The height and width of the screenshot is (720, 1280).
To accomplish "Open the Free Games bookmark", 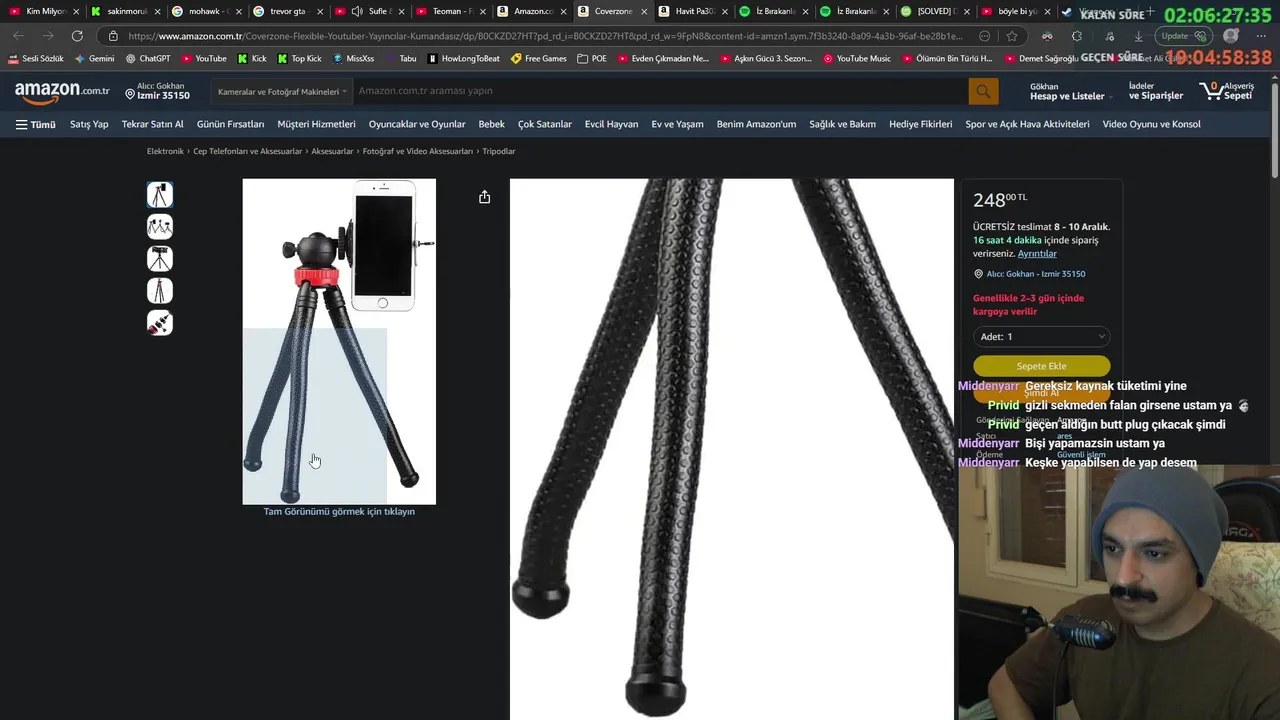I will coord(539,59).
